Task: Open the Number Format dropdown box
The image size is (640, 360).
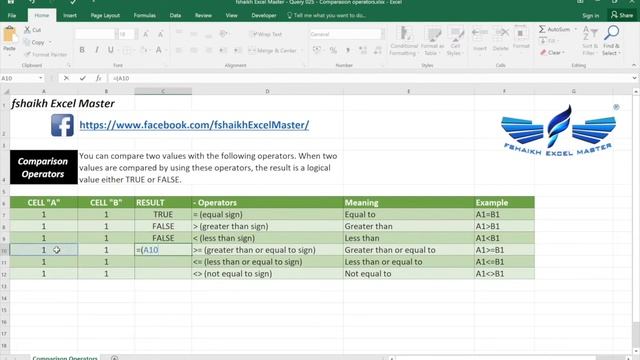Action: pos(347,34)
